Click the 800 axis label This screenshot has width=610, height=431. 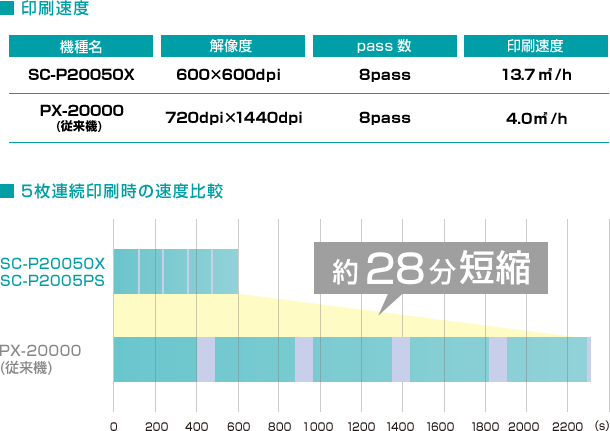pos(279,426)
